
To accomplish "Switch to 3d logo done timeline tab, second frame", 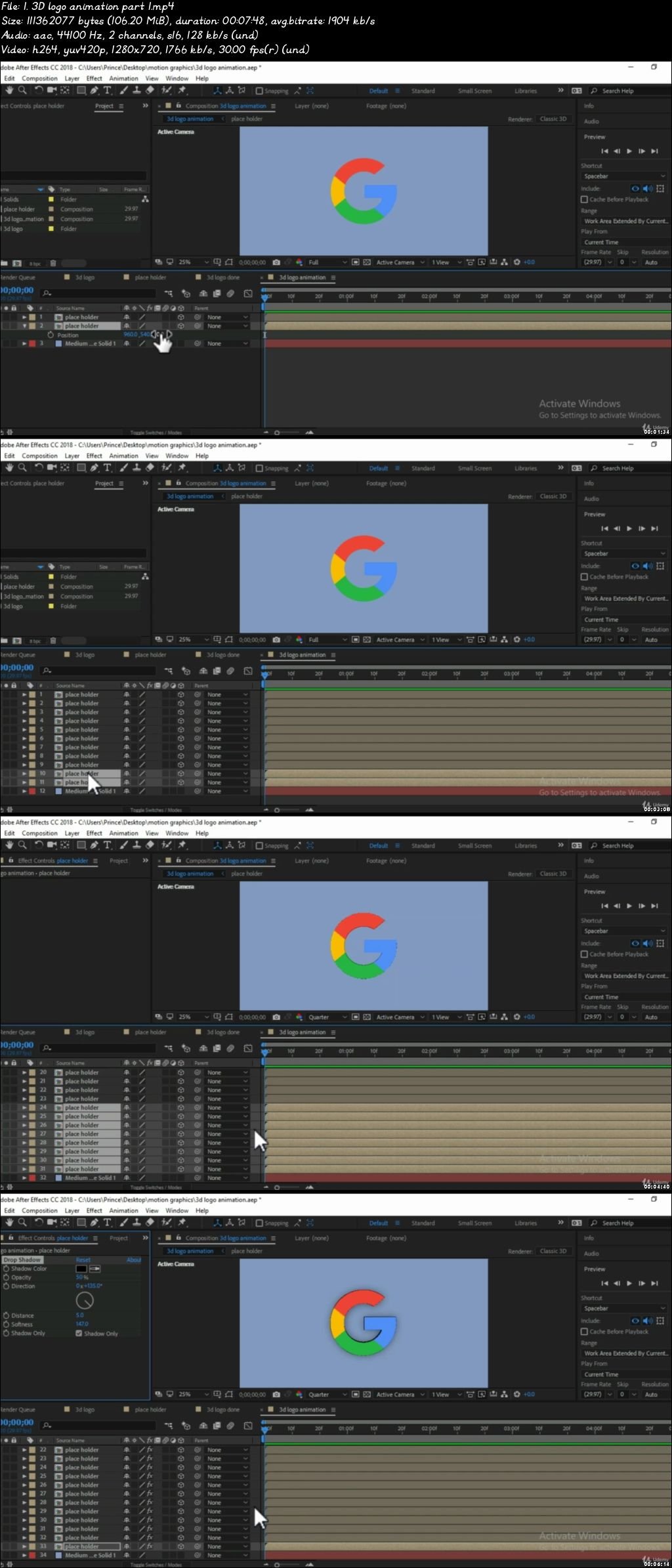I will coord(223,654).
